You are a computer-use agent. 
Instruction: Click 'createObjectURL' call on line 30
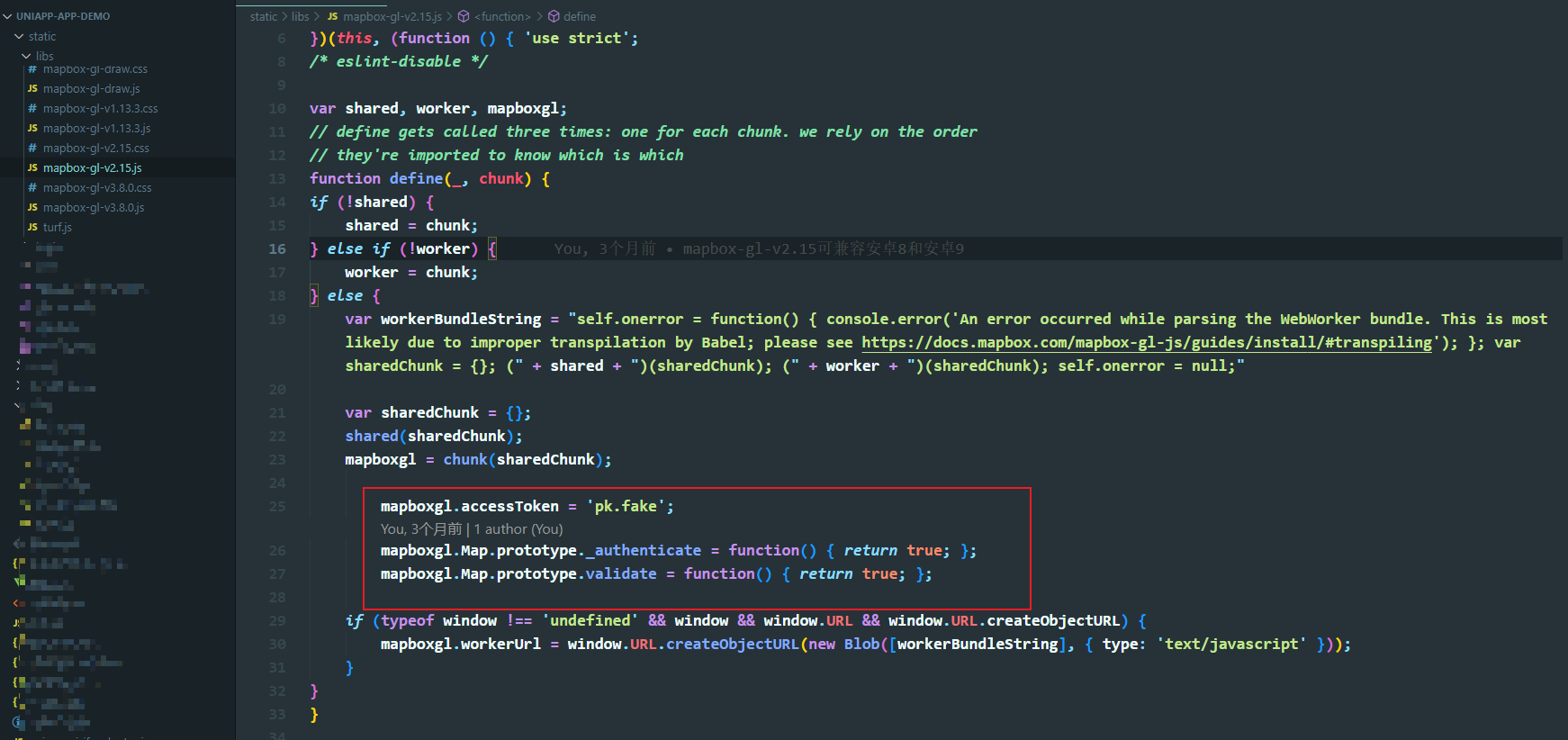coord(733,644)
